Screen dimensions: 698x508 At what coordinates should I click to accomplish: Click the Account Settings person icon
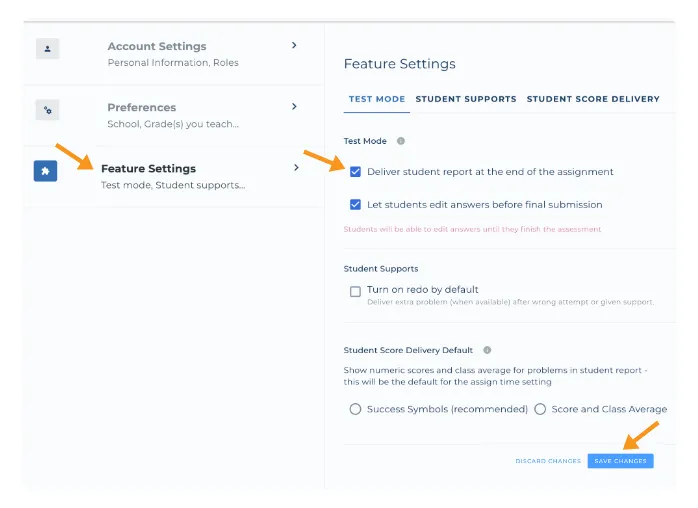pos(47,48)
